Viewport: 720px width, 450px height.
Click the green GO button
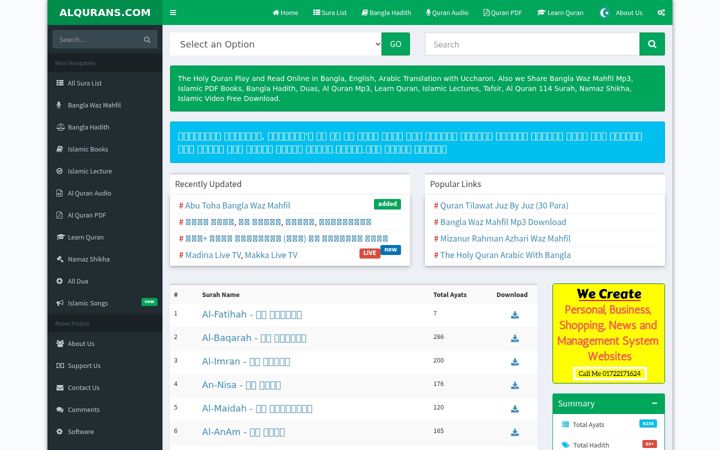pos(395,44)
